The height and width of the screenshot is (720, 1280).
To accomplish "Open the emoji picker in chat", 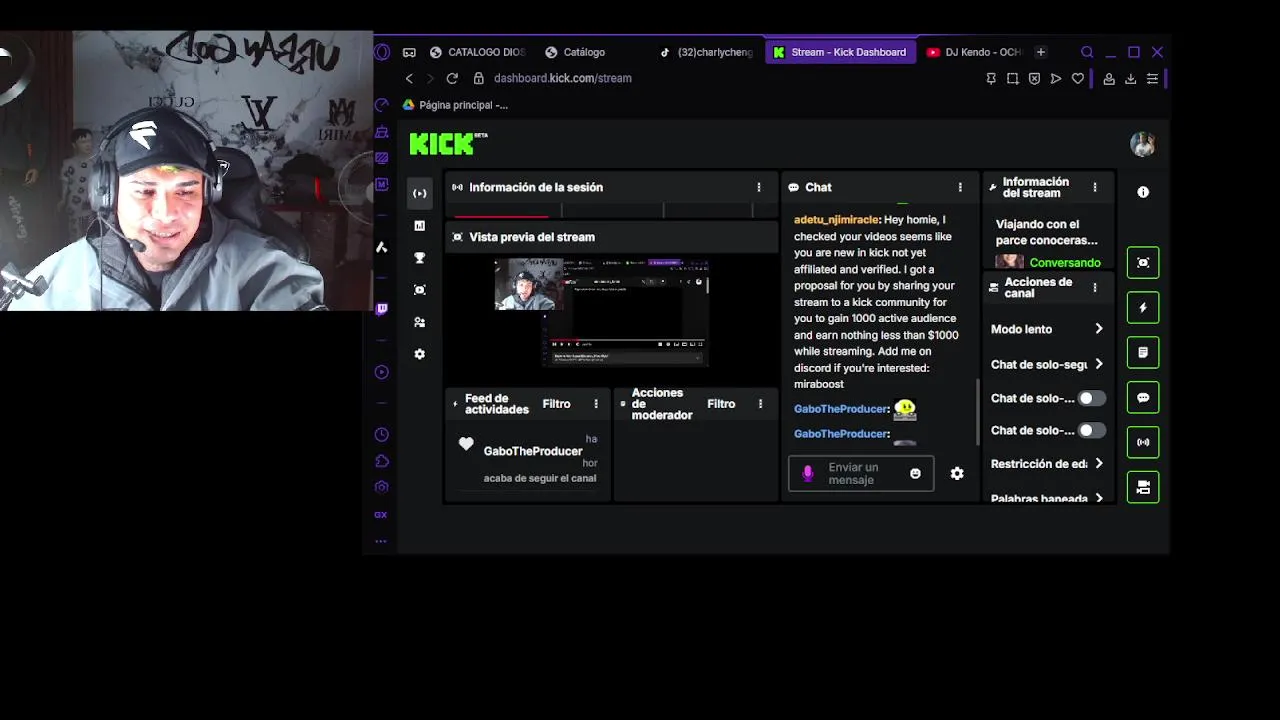I will click(x=915, y=474).
